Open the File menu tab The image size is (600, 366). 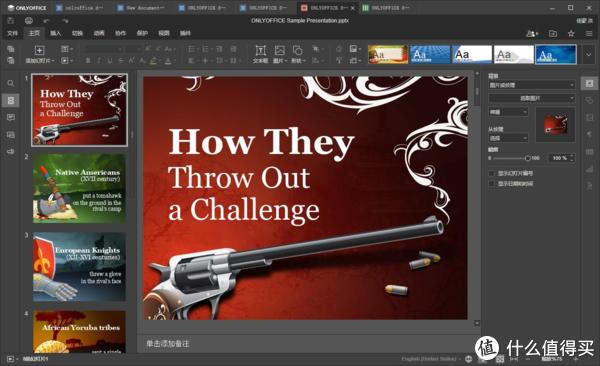pos(13,34)
